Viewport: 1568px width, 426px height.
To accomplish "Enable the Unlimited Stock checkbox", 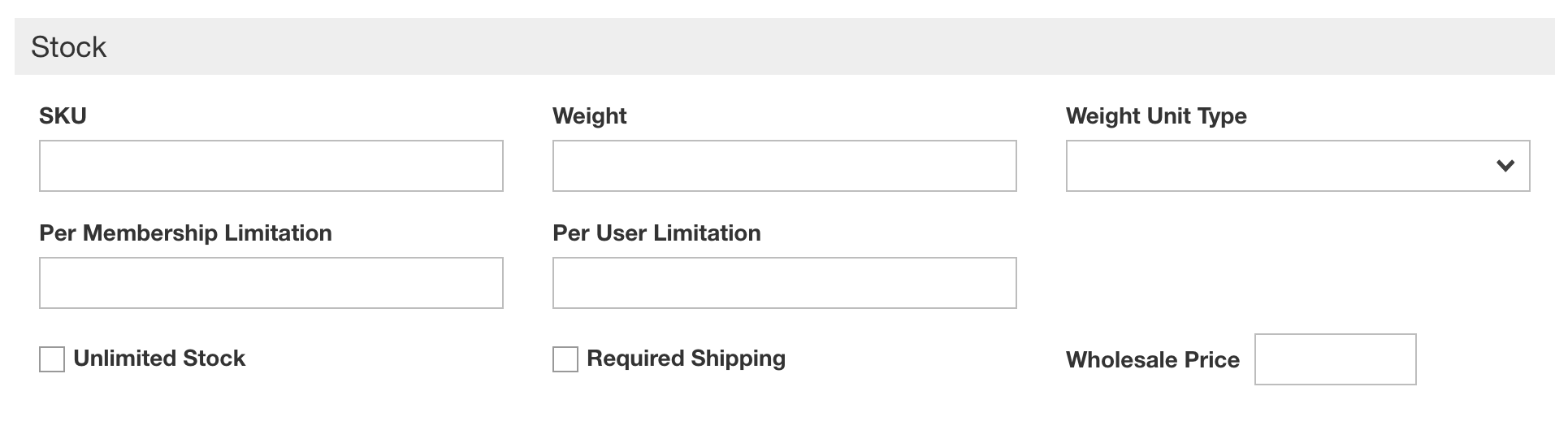I will click(x=52, y=359).
